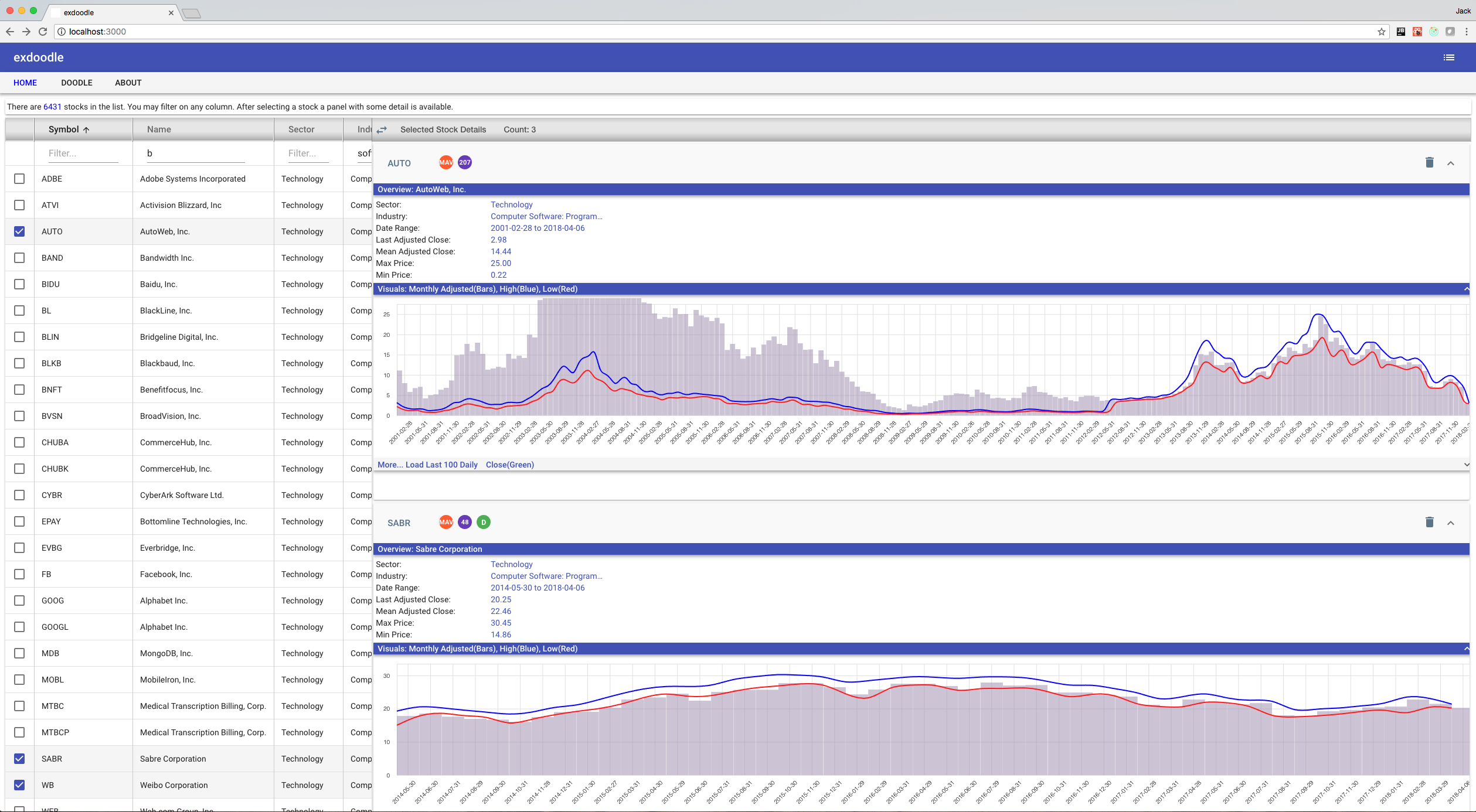Viewport: 1476px width, 812px height.
Task: Click the green D badge for SABR
Action: click(484, 522)
